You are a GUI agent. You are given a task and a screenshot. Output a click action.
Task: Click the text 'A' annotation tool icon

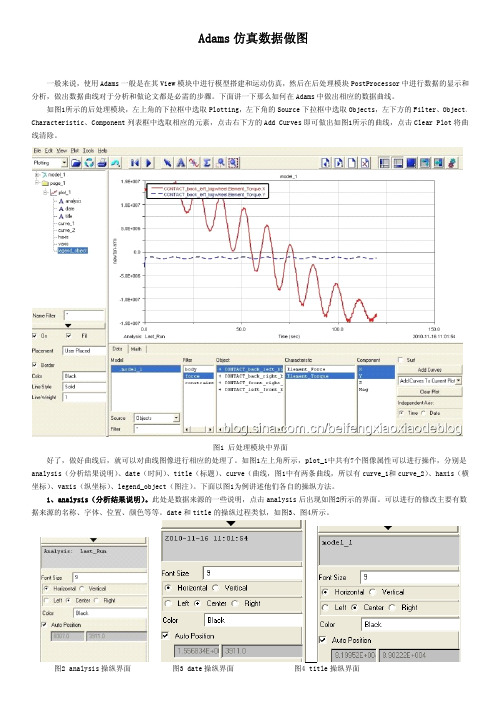[x=180, y=163]
